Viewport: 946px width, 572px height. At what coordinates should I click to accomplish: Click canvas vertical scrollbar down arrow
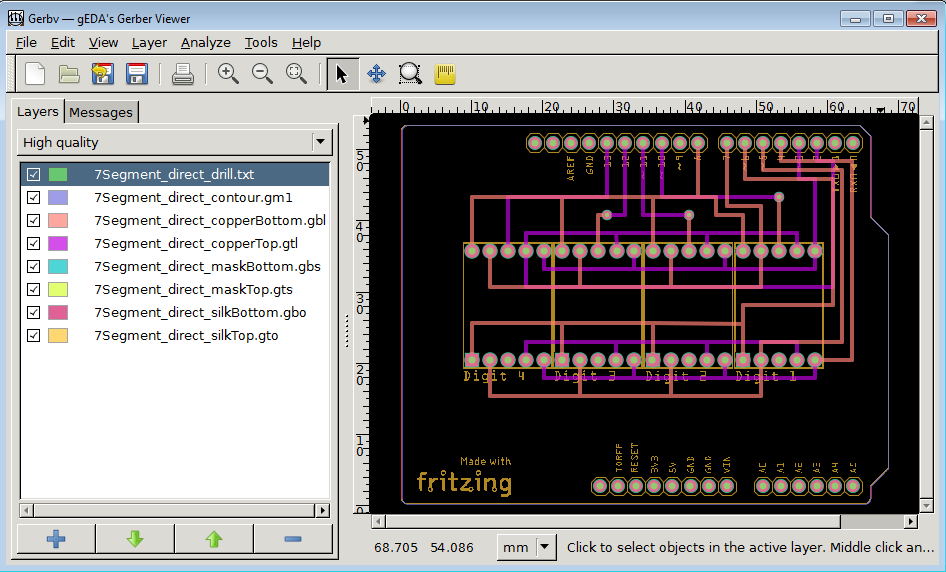927,505
